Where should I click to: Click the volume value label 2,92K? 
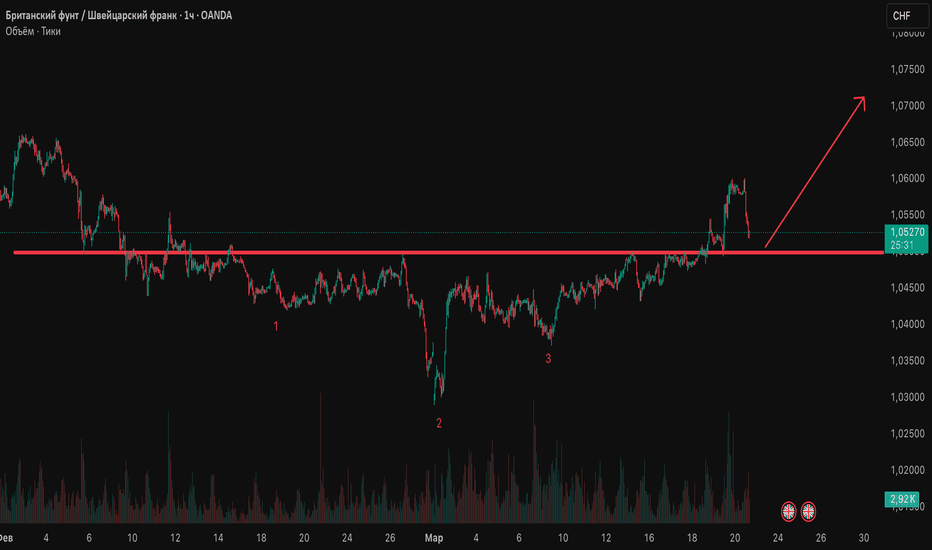pyautogui.click(x=902, y=499)
